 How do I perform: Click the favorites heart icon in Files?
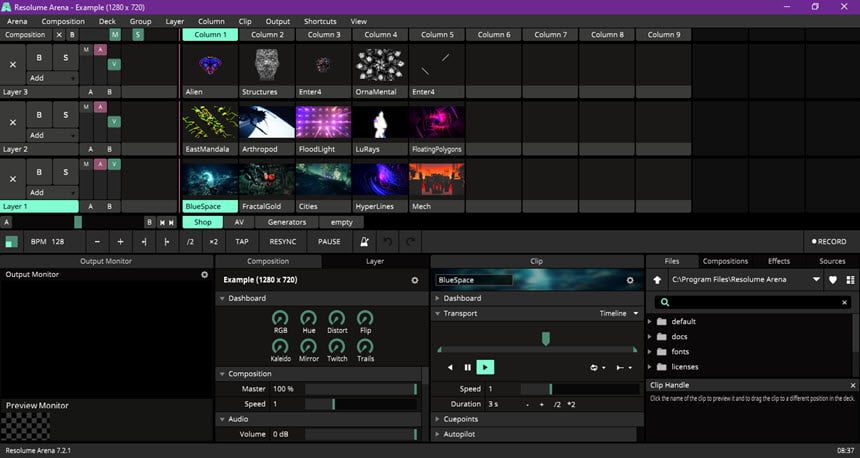point(833,280)
